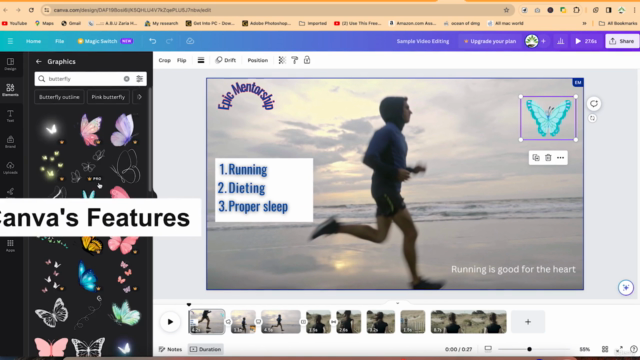
Task: Adjust the zoom slider handle
Action: coord(529,349)
